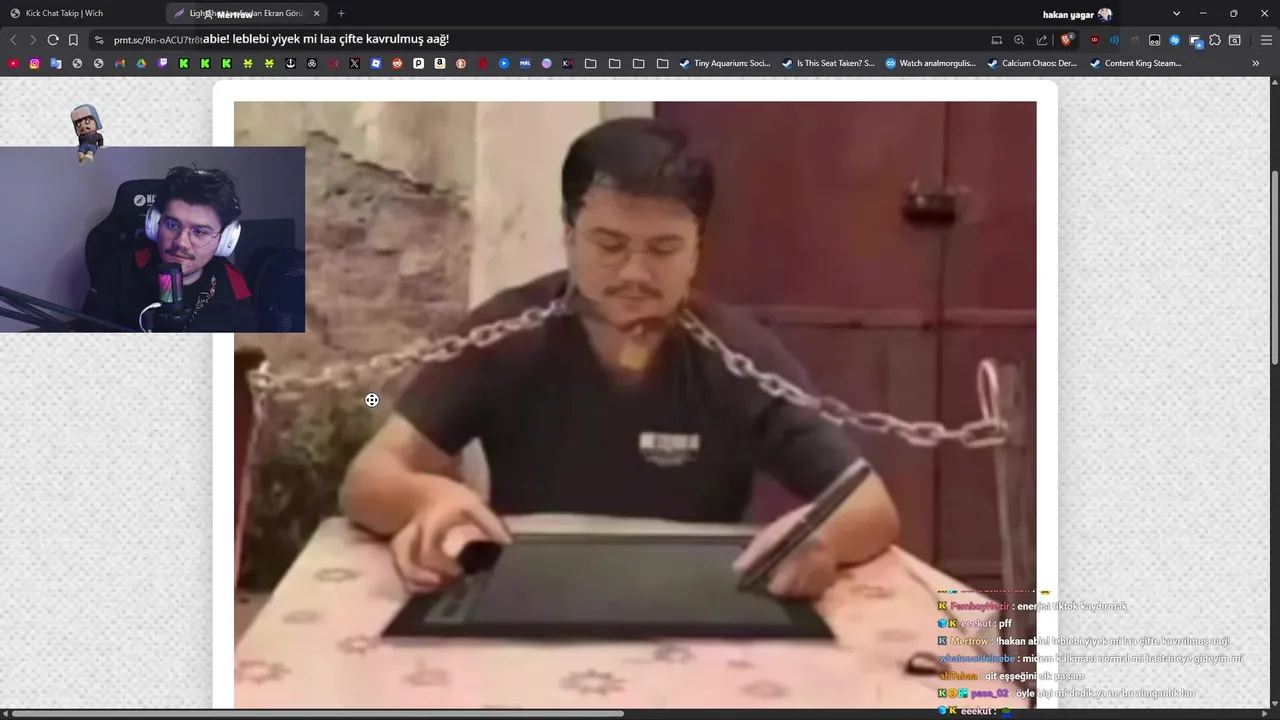This screenshot has height=720, width=1280.
Task: Click FemboyNezir's chat message
Action: [x=1032, y=606]
